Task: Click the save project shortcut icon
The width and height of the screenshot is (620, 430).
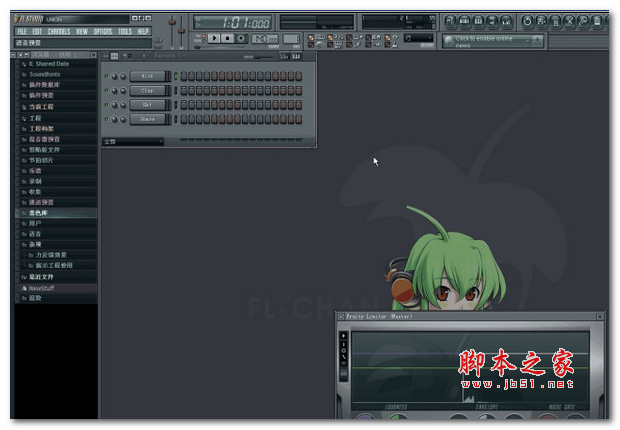Action: (541, 21)
